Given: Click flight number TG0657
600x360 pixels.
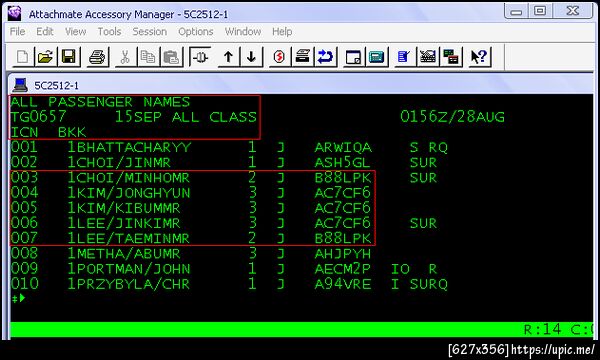Looking at the screenshot, I should coord(38,117).
